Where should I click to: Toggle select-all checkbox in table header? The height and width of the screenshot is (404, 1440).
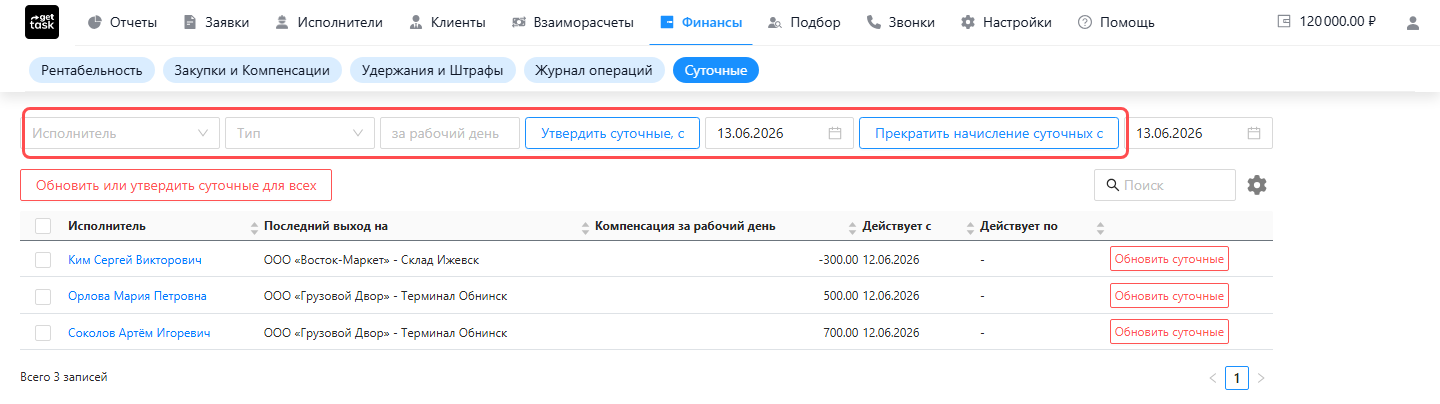pos(43,226)
